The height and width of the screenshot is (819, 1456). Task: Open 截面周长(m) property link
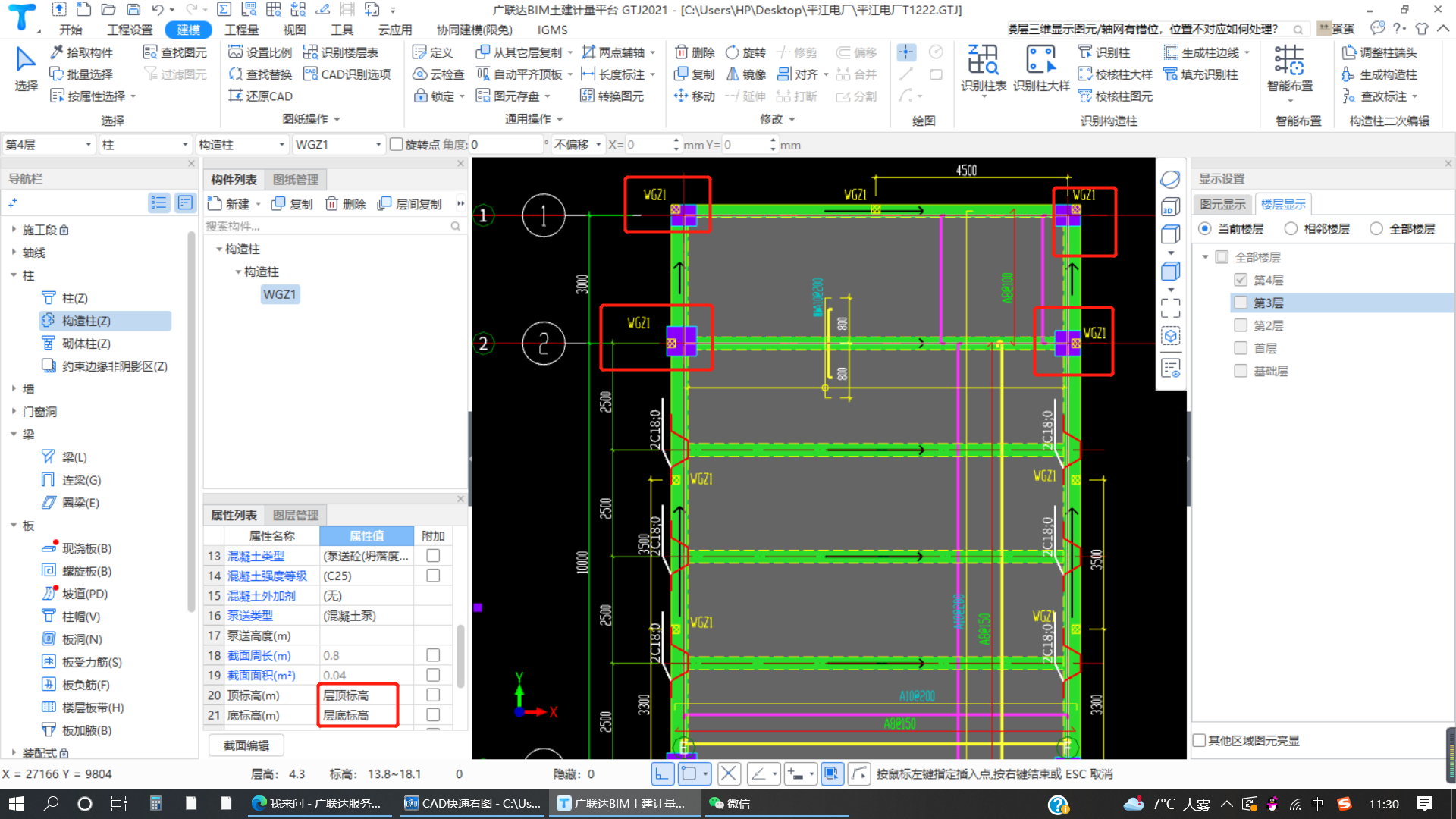coord(259,655)
